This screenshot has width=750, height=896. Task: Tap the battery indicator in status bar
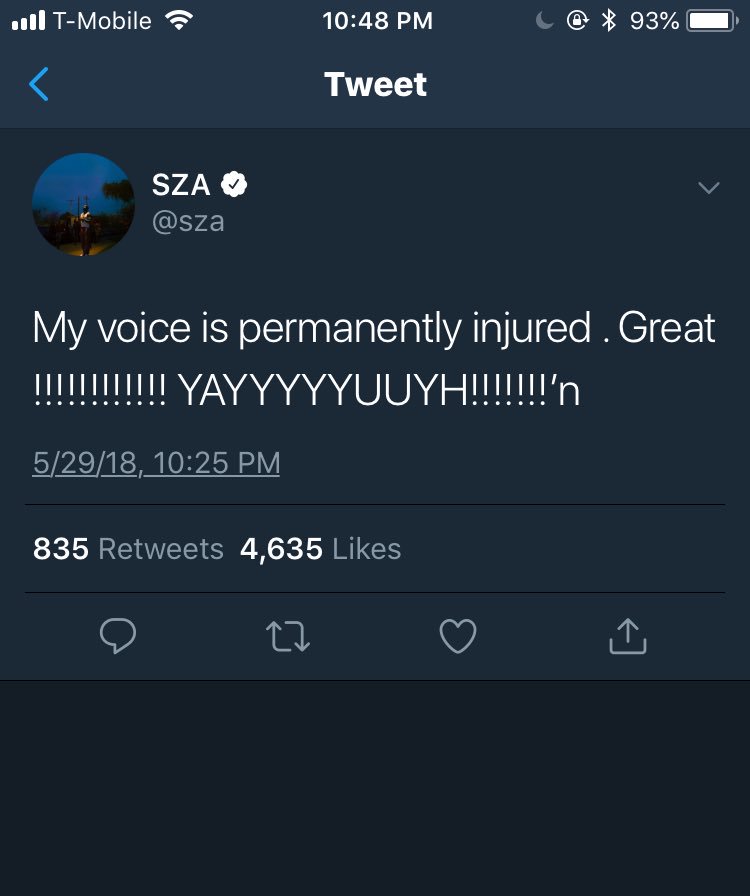[x=712, y=21]
